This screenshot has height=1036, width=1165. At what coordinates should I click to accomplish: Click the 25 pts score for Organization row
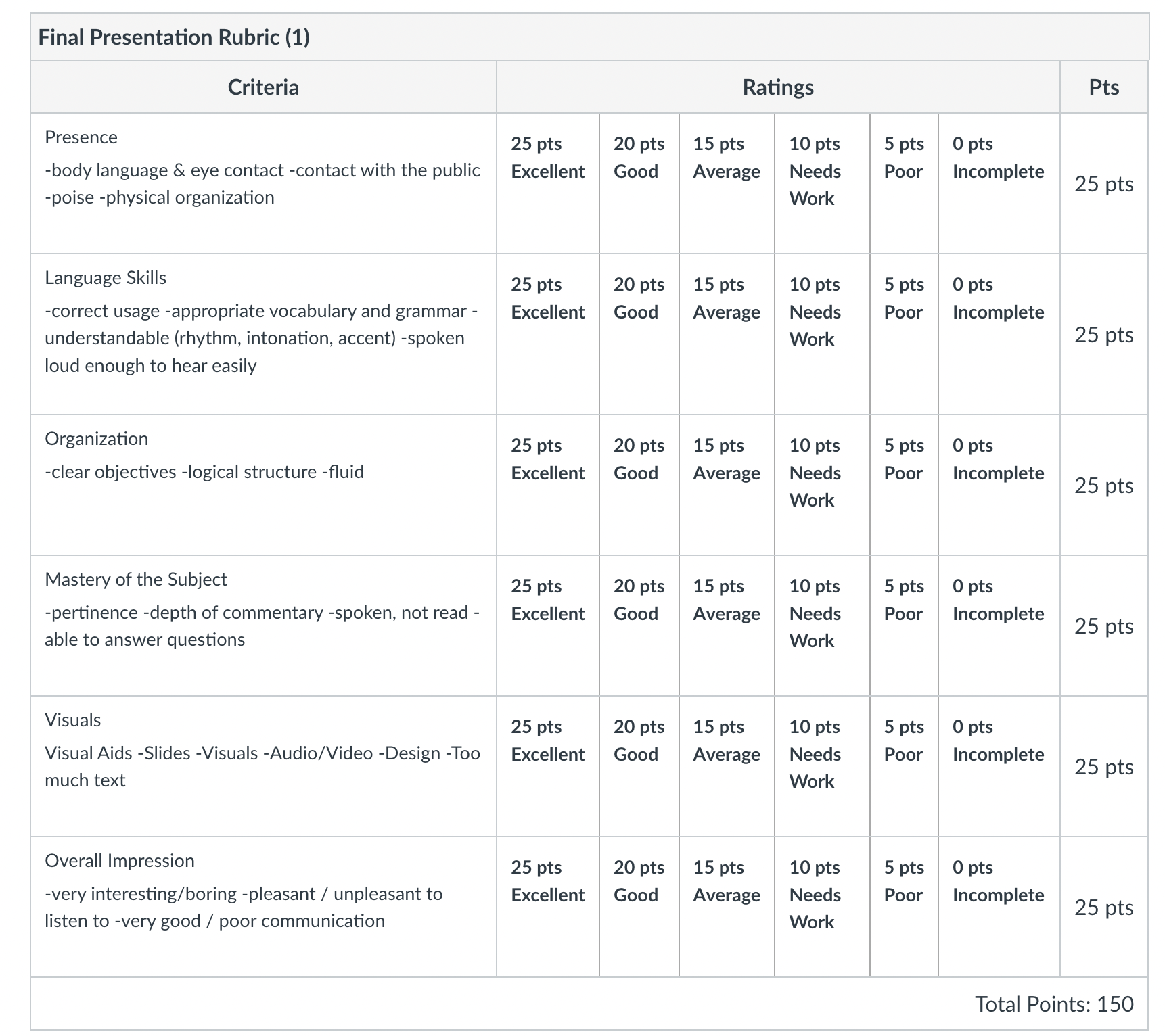[x=1104, y=486]
